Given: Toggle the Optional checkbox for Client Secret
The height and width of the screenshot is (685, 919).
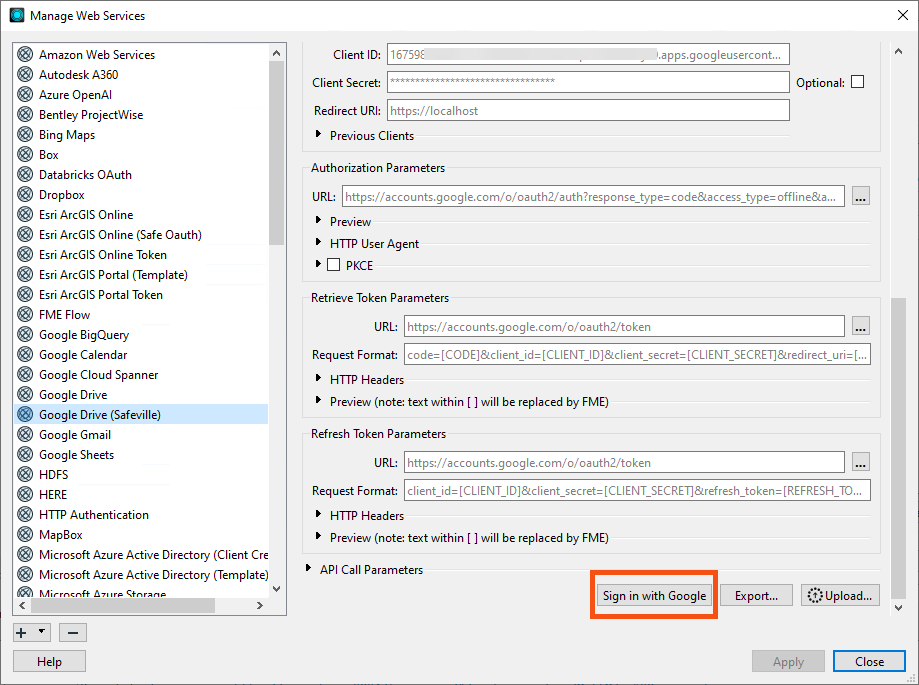Looking at the screenshot, I should 857,82.
